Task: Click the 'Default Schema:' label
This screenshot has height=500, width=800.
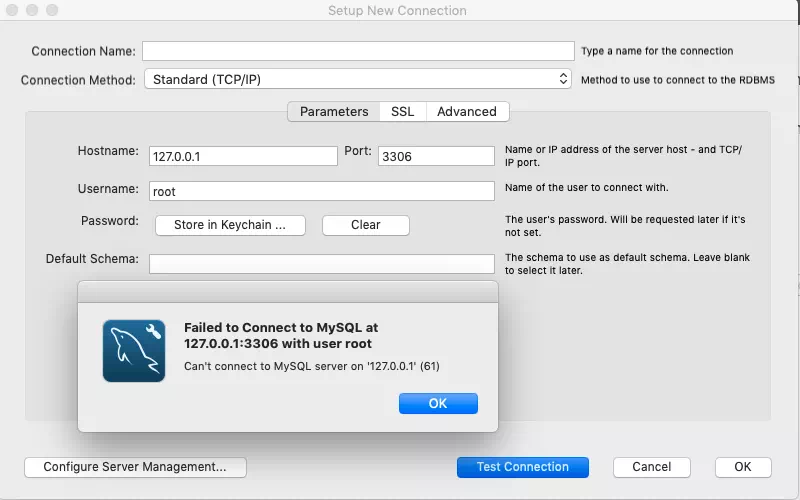Action: click(92, 259)
